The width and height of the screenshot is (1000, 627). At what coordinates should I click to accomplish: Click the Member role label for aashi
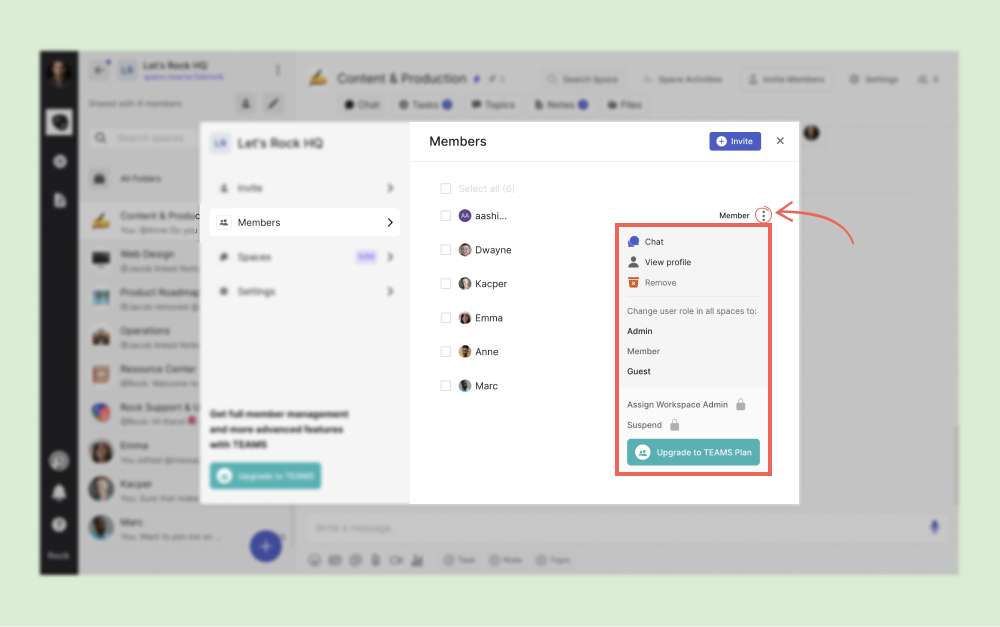(x=734, y=216)
